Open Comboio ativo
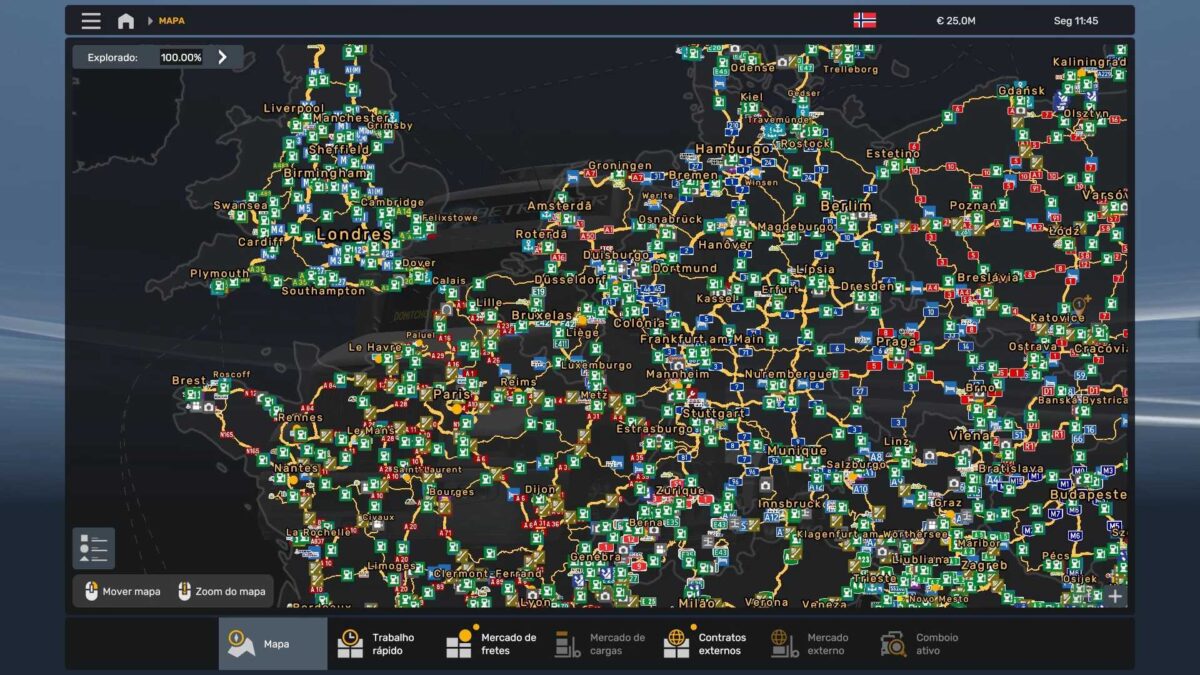 tap(920, 644)
